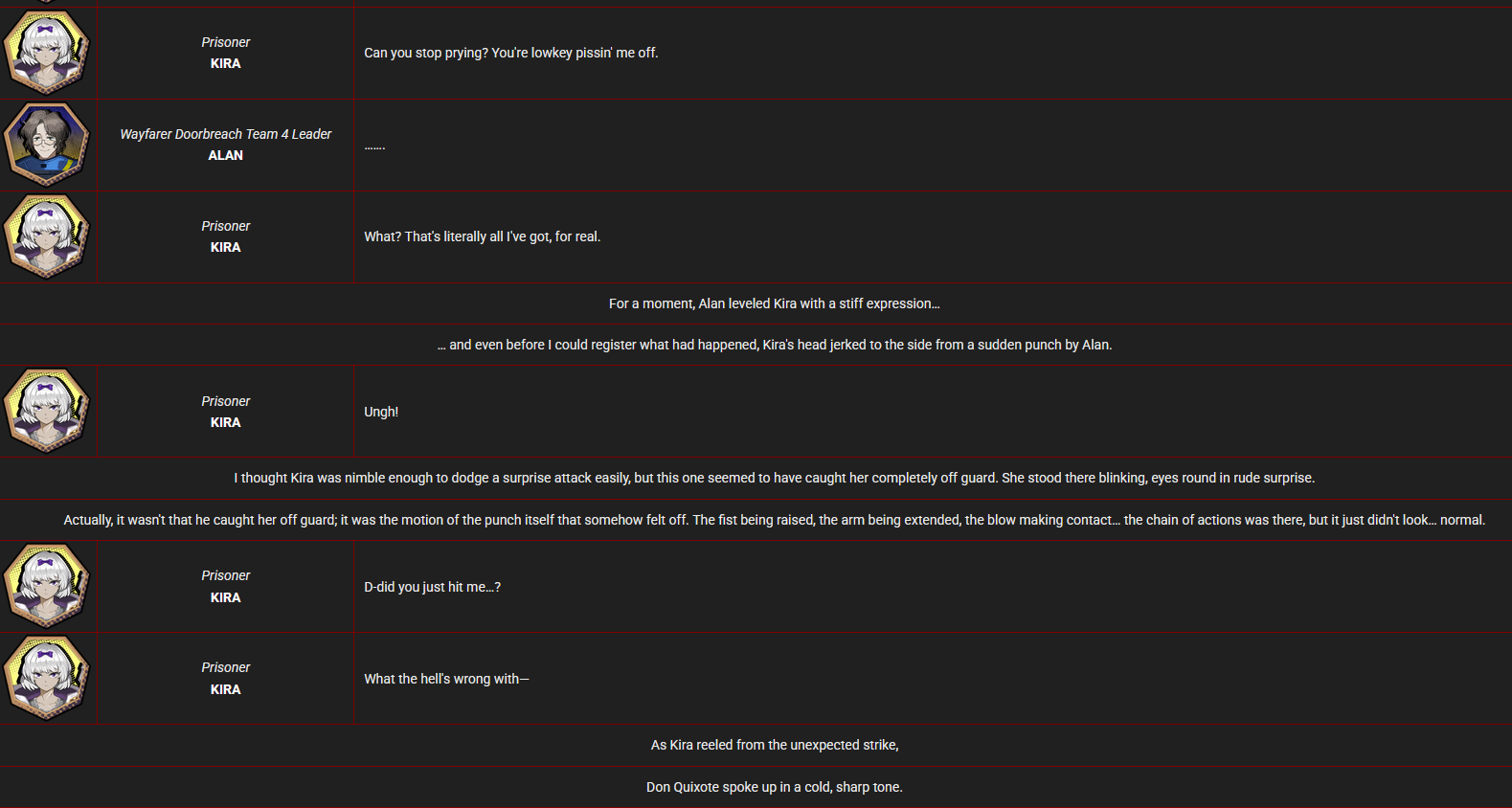The height and width of the screenshot is (808, 1512).
Task: Select Kira's avatar next to "What? That's literally"
Action: tap(46, 236)
